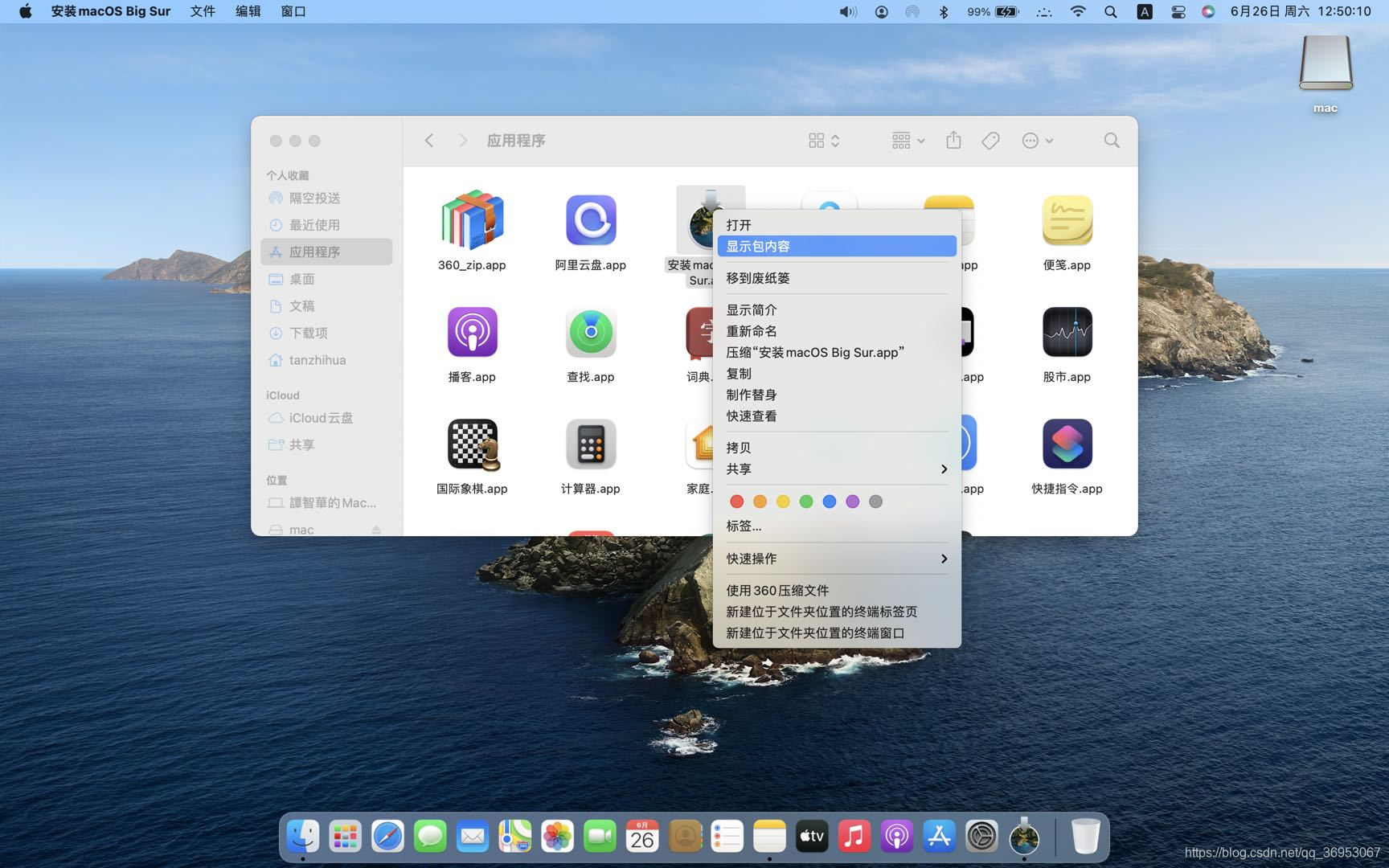The width and height of the screenshot is (1389, 868).
Task: Open Messages from the Dock
Action: [430, 837]
